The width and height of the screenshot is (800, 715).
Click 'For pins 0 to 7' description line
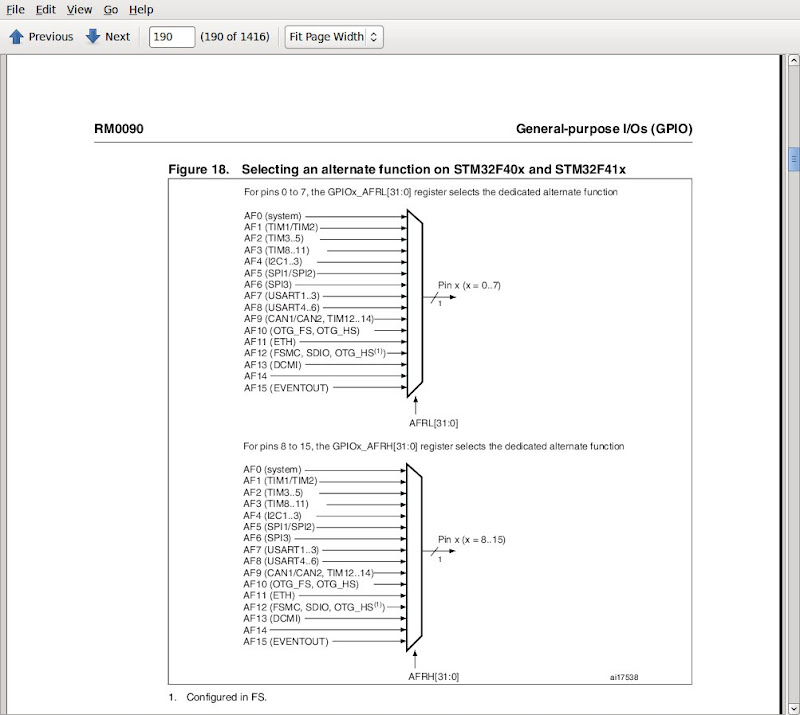(431, 192)
